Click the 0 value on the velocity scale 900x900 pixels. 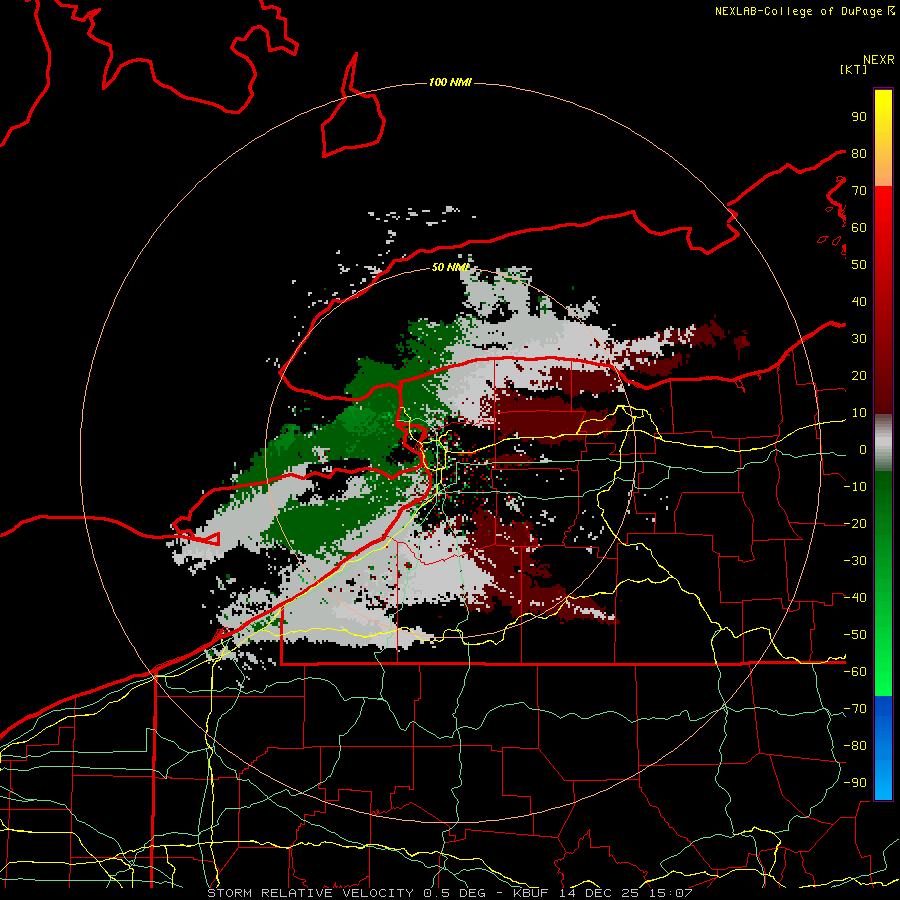(x=863, y=450)
